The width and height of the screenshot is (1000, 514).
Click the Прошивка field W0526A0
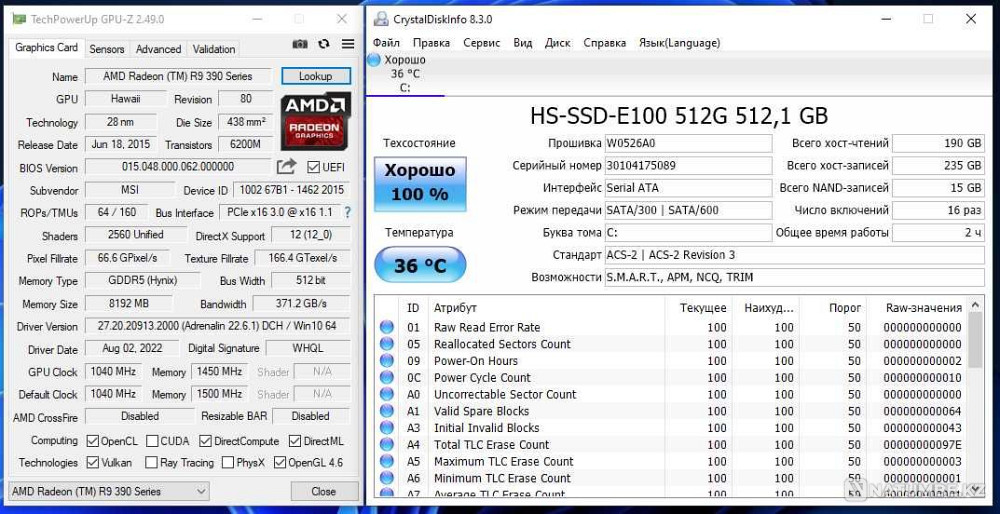coord(688,143)
